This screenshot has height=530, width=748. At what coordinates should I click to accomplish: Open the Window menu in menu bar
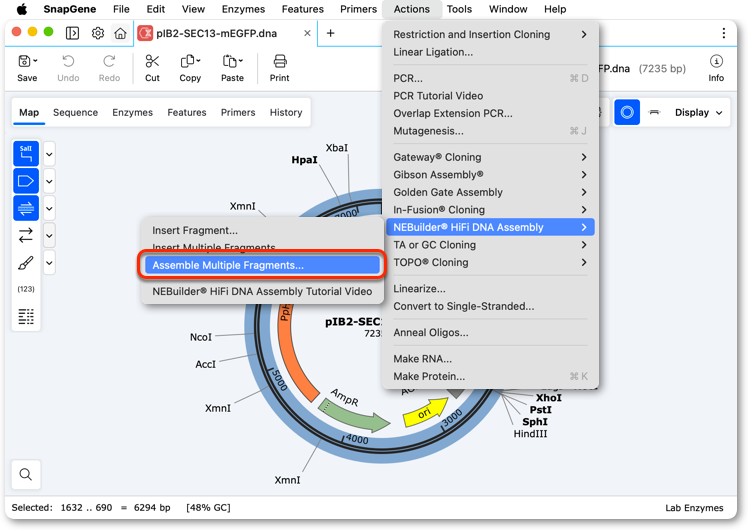[508, 9]
